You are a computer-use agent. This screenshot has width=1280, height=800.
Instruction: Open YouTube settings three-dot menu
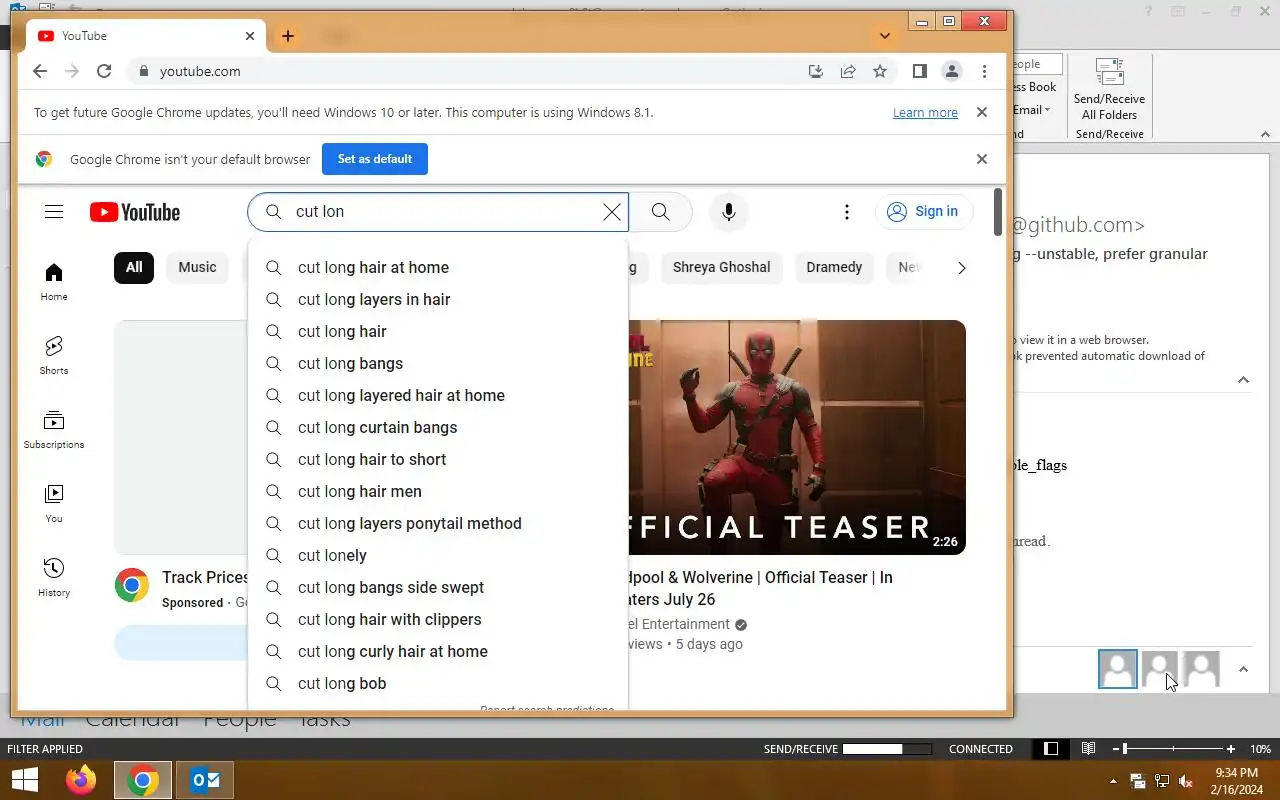[847, 212]
